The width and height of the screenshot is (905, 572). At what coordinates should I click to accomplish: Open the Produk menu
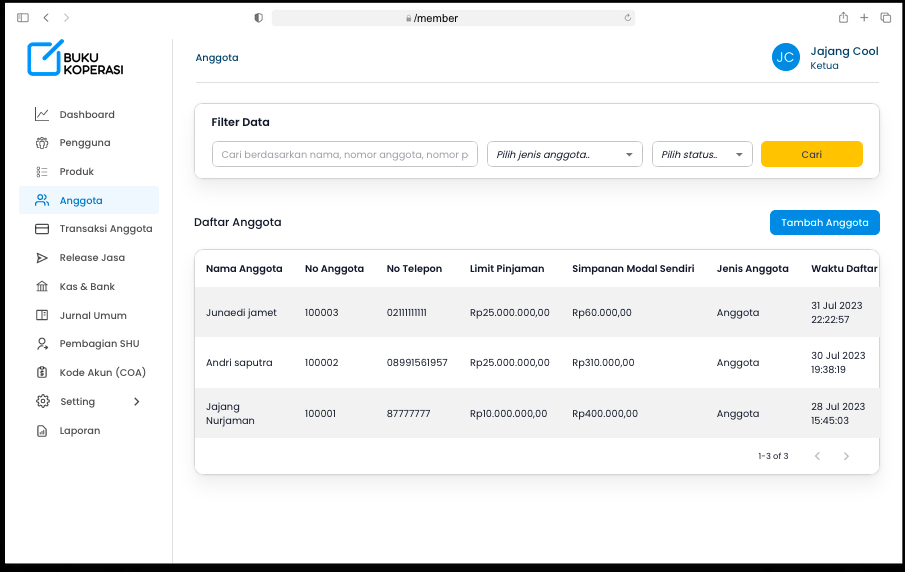(89, 172)
